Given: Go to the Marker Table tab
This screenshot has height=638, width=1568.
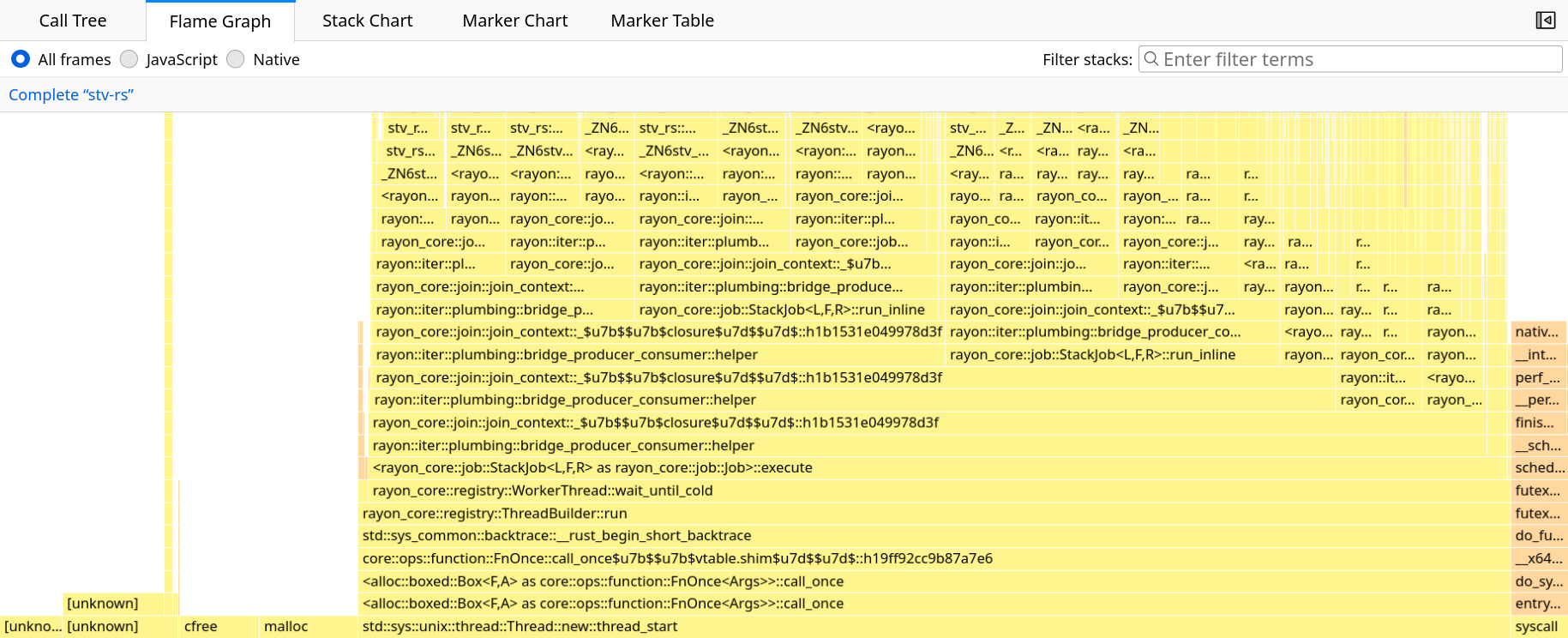Looking at the screenshot, I should pyautogui.click(x=662, y=21).
